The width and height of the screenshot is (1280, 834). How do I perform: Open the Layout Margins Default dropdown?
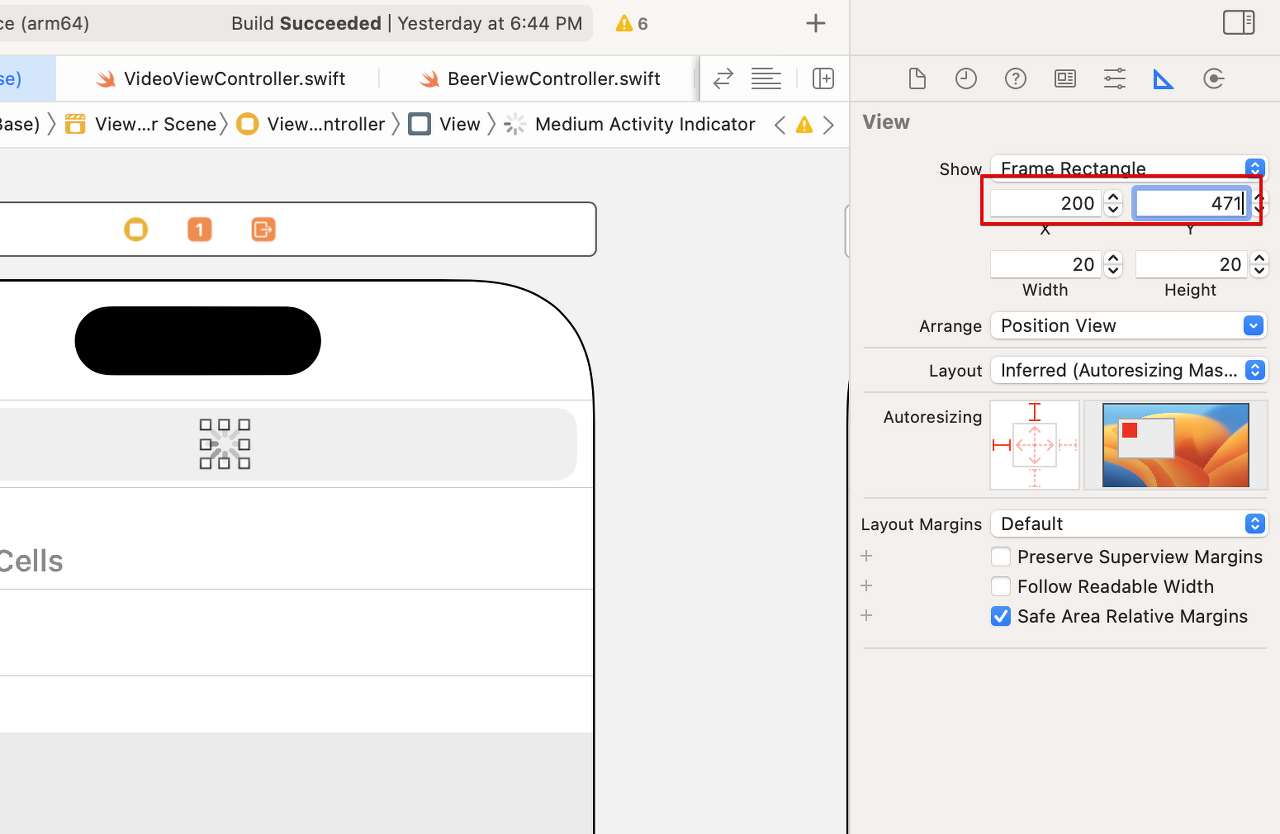(x=1129, y=524)
